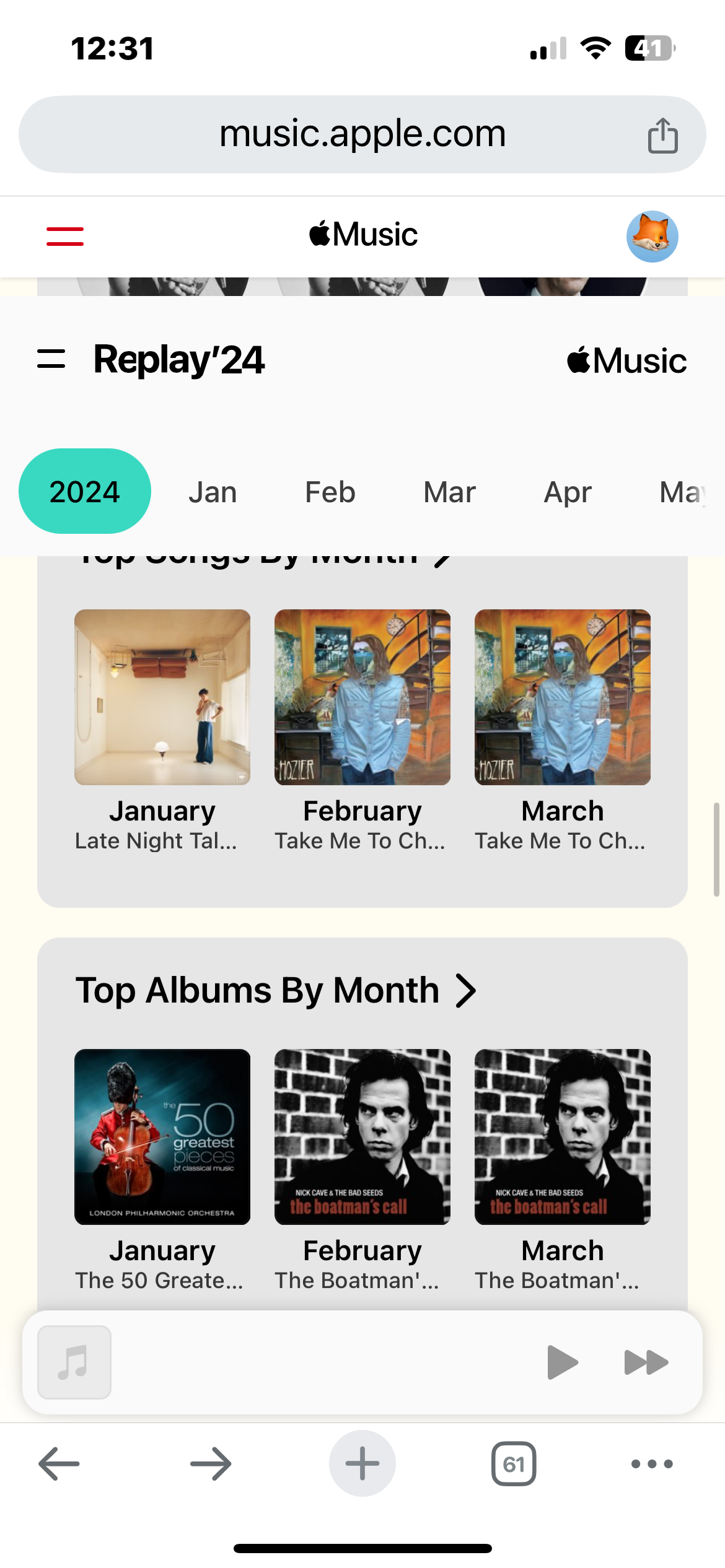Expand Top Albums By Month chevron
The width and height of the screenshot is (725, 1568).
pyautogui.click(x=466, y=990)
